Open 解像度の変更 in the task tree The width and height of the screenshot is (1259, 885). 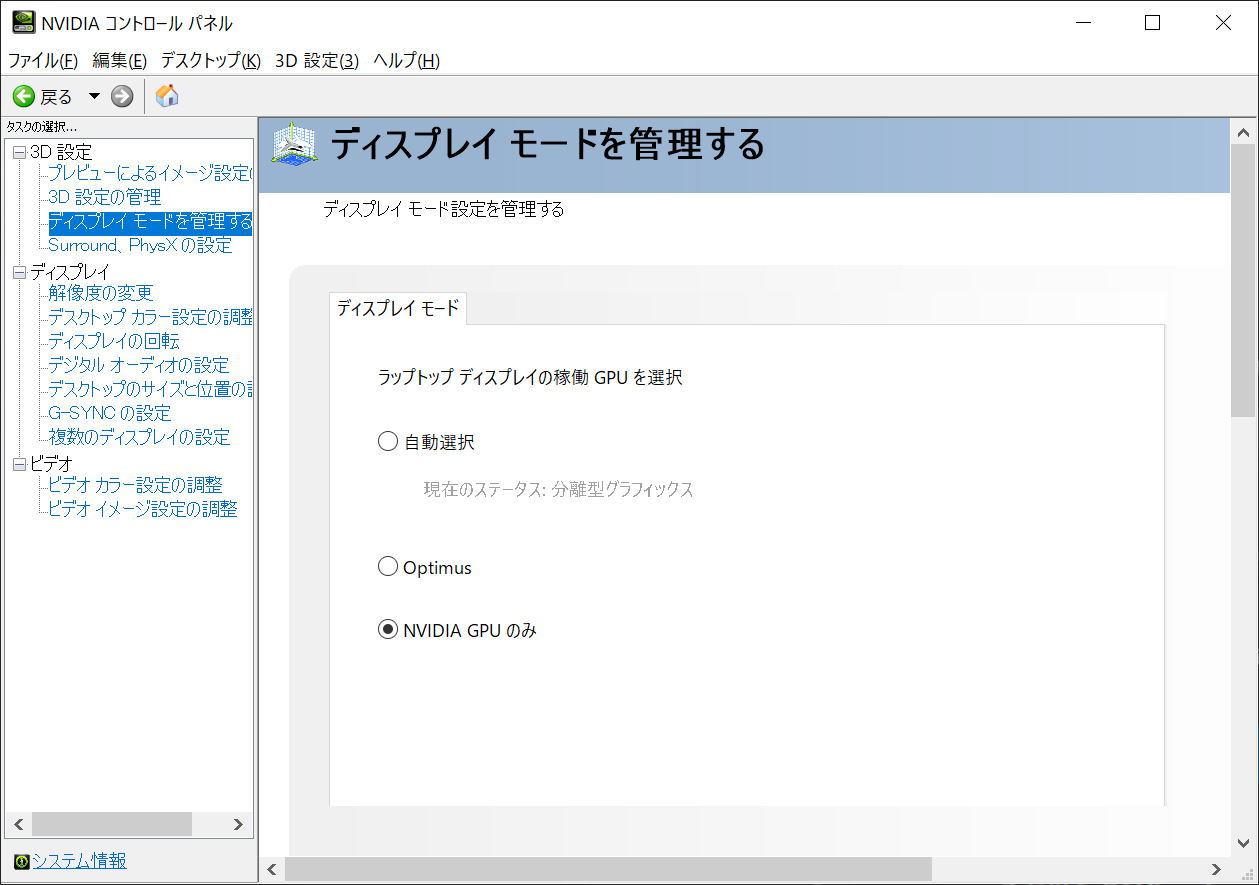pyautogui.click(x=100, y=293)
